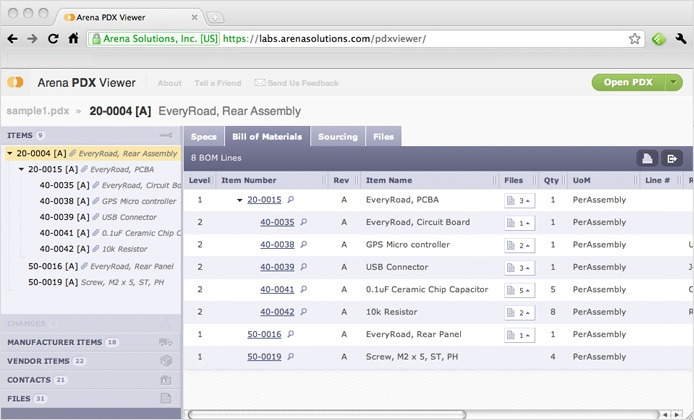Click the magnifier icon next to 40-0041

pyautogui.click(x=303, y=289)
